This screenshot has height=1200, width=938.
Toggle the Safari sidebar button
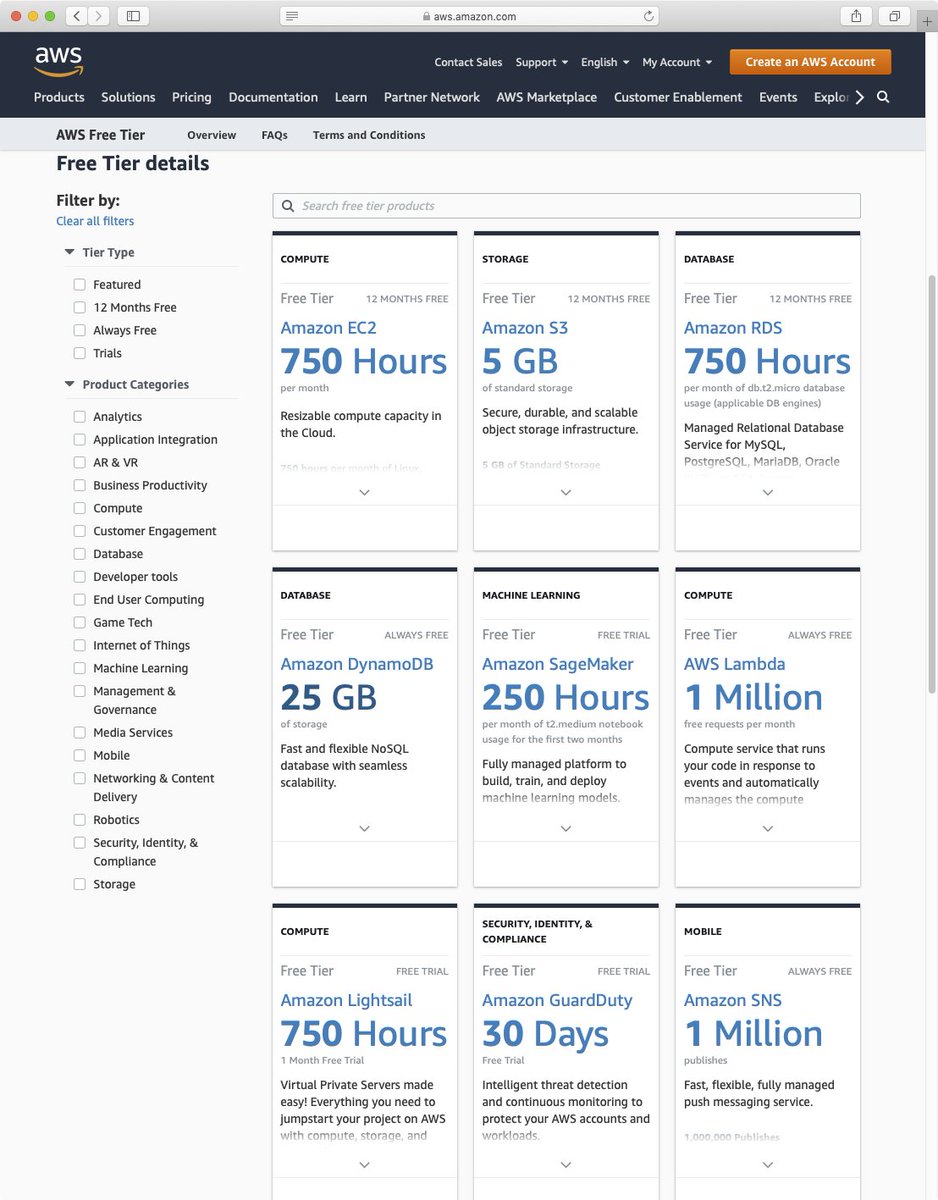133,16
